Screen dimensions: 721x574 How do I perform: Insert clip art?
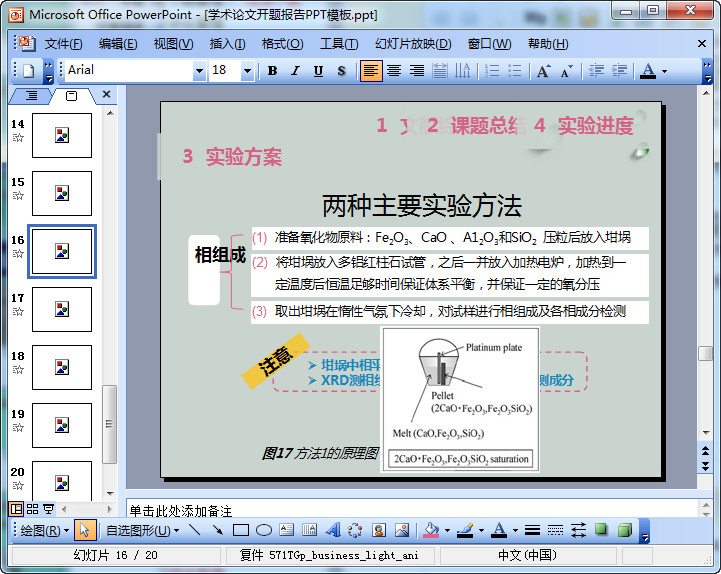[x=378, y=530]
